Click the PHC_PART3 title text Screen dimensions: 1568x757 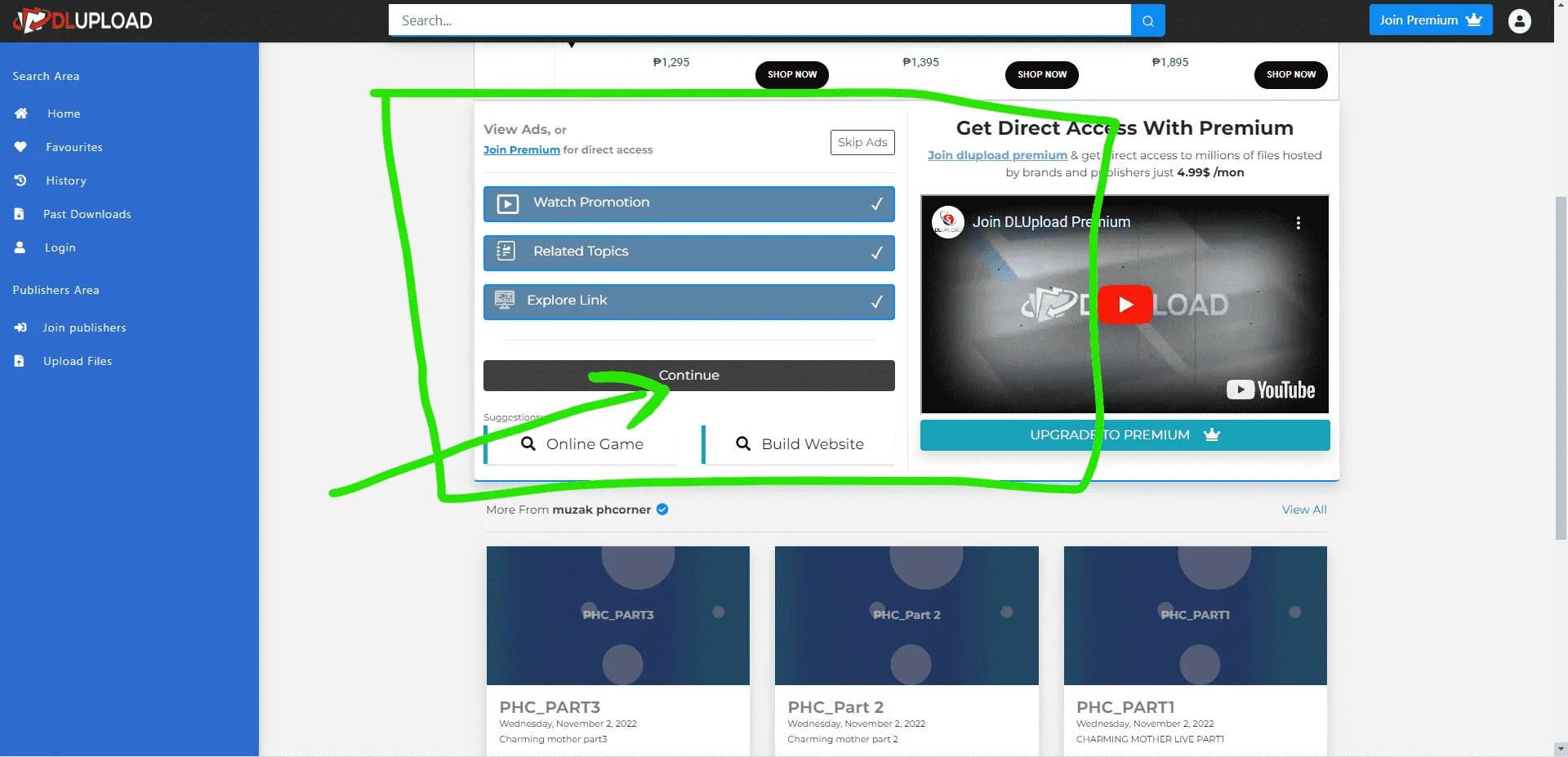(x=550, y=707)
